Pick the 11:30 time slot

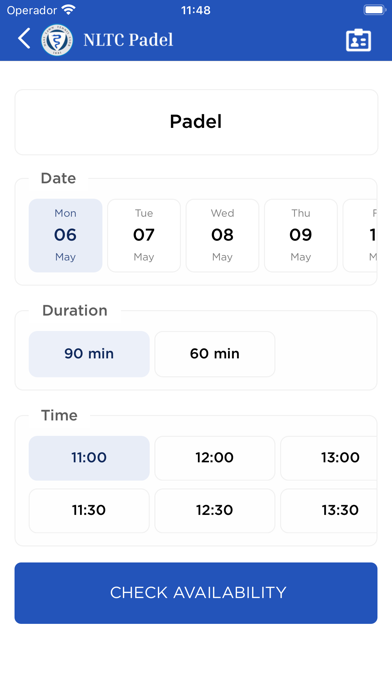click(x=89, y=510)
